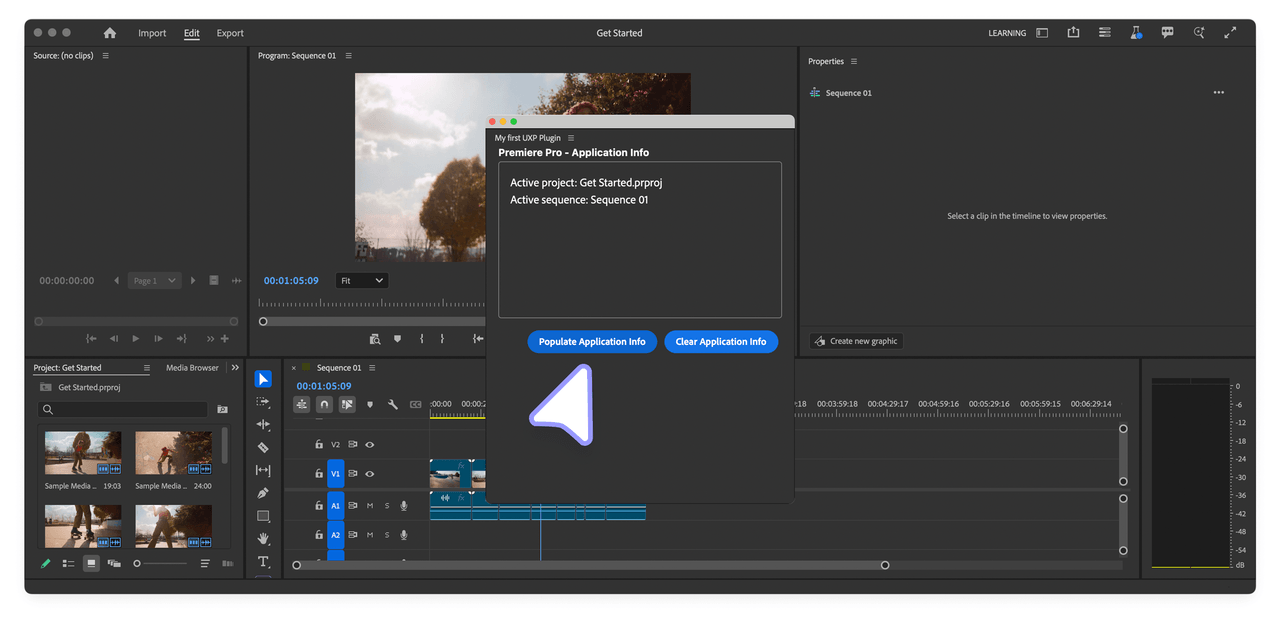
Task: Open the Properties panel menu
Action: click(852, 61)
